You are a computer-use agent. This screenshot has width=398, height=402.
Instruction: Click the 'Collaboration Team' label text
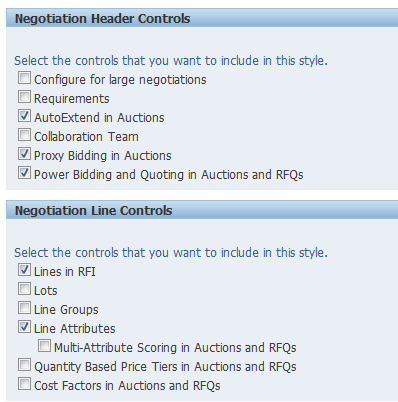pos(86,137)
